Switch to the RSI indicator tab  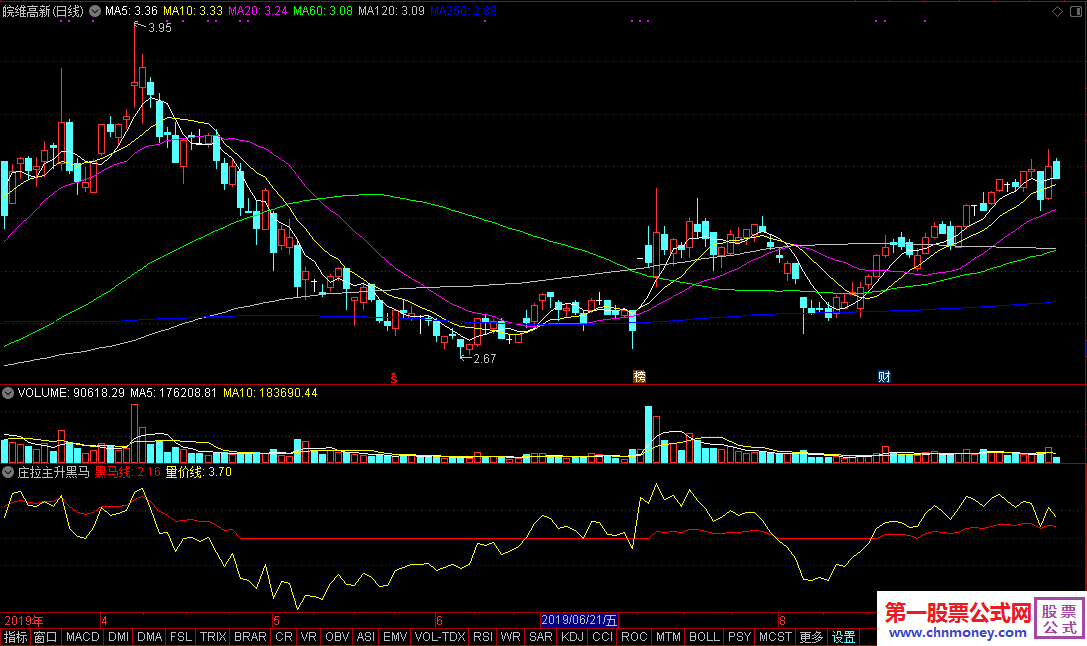pyautogui.click(x=483, y=637)
